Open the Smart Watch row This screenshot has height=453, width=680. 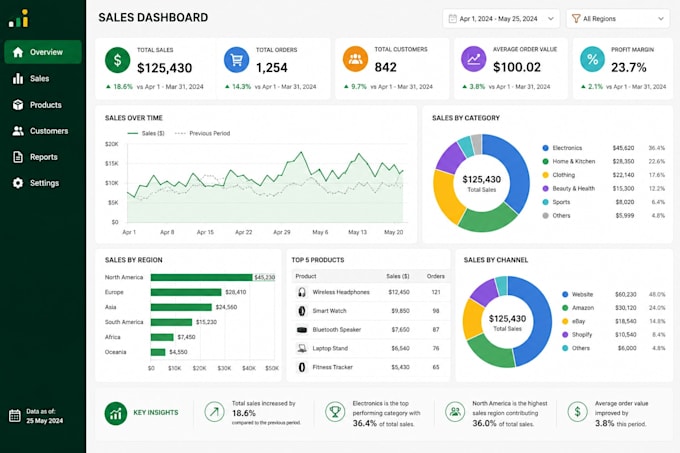[x=371, y=311]
